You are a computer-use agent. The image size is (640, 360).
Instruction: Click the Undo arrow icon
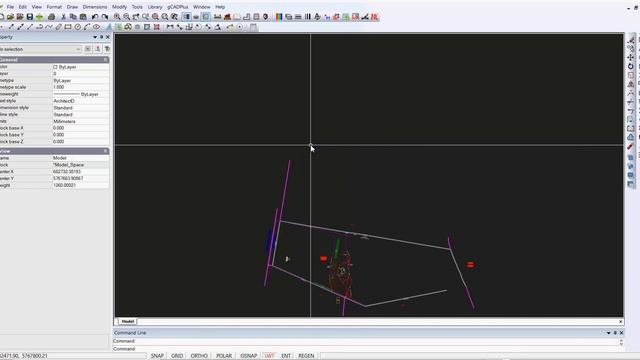(x=95, y=17)
